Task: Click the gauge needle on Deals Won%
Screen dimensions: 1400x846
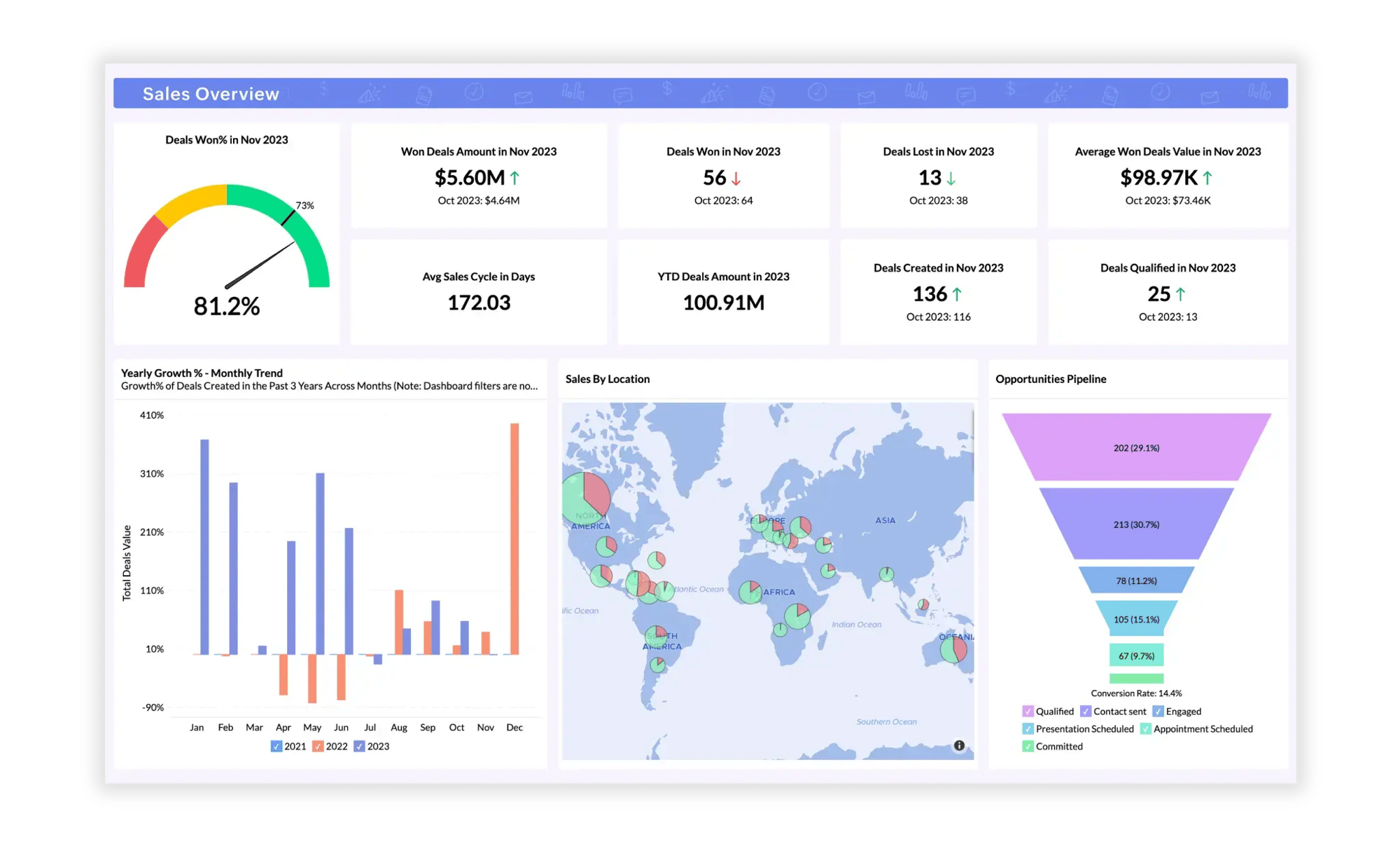Action: pos(260,265)
